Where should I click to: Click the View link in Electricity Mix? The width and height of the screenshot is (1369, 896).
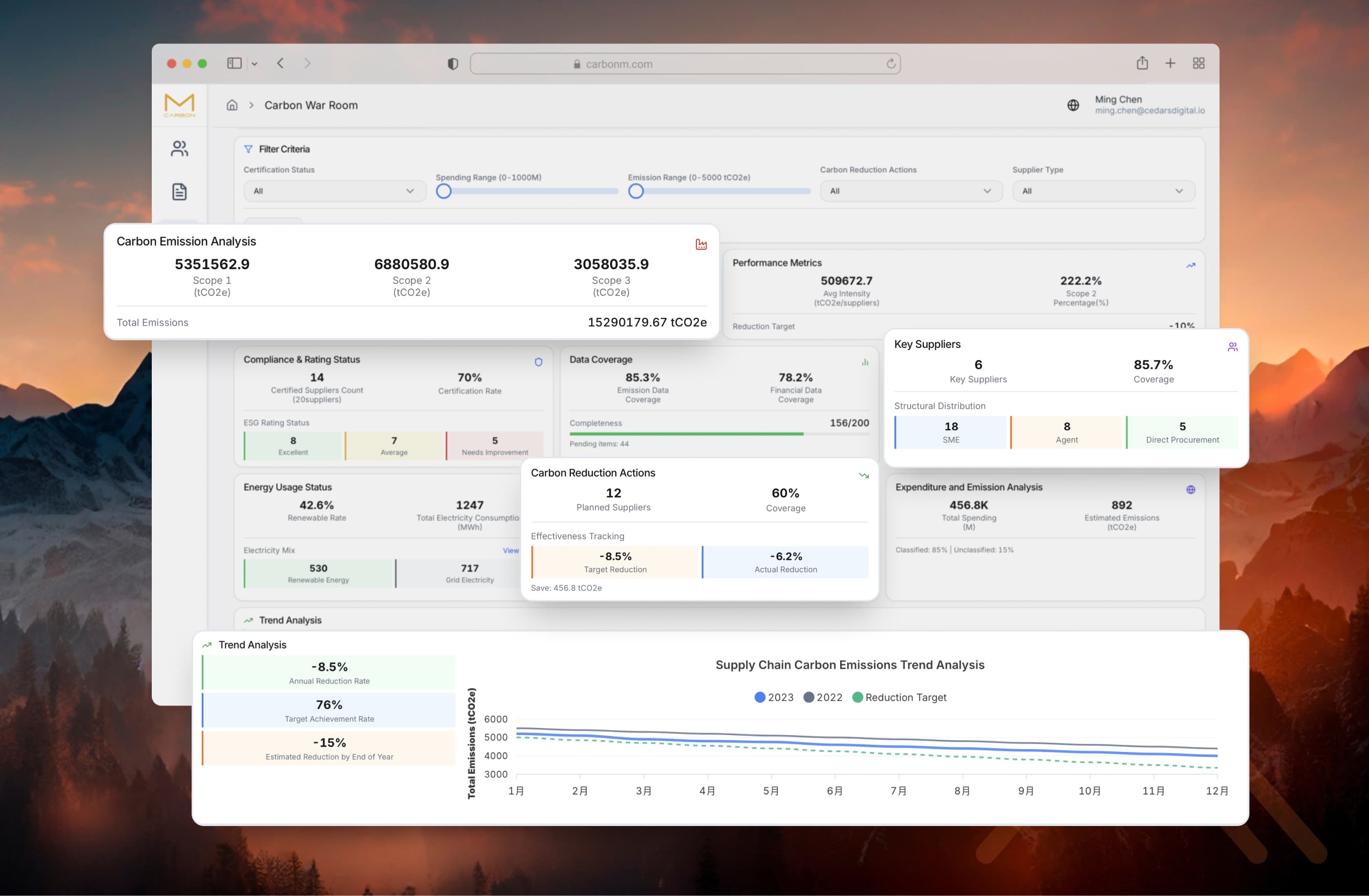click(510, 550)
